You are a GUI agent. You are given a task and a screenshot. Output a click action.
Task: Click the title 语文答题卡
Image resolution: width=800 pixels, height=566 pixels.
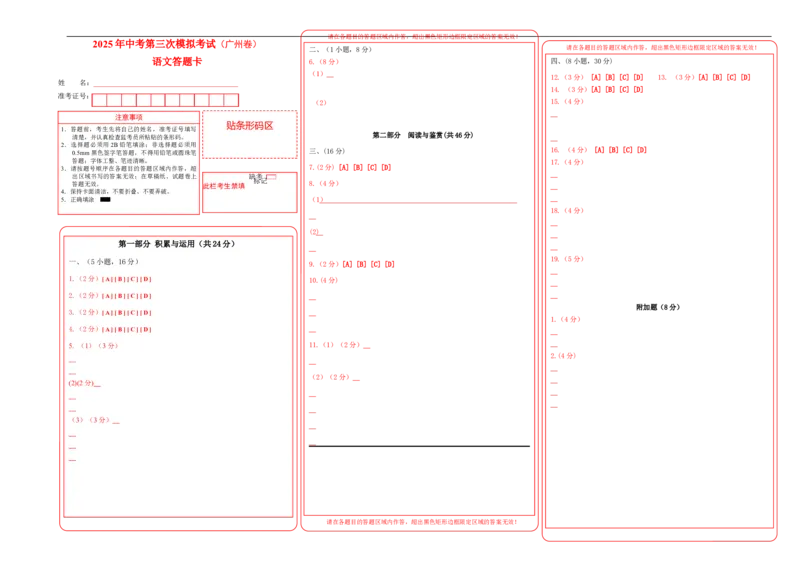pyautogui.click(x=177, y=62)
